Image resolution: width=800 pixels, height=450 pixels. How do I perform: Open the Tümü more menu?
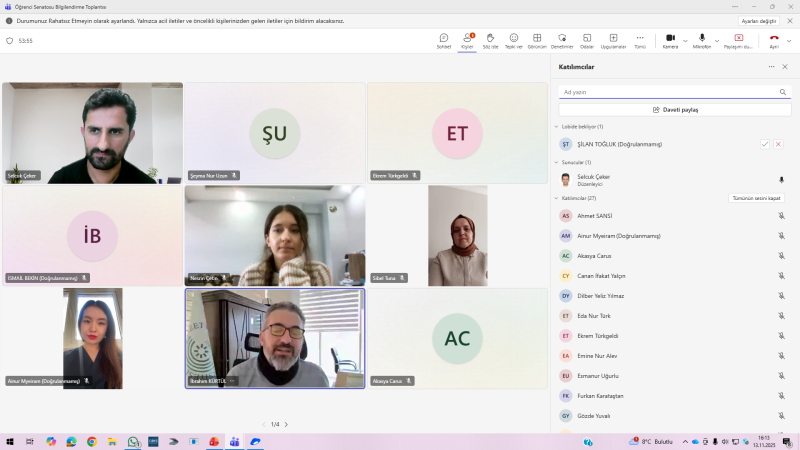pyautogui.click(x=640, y=40)
